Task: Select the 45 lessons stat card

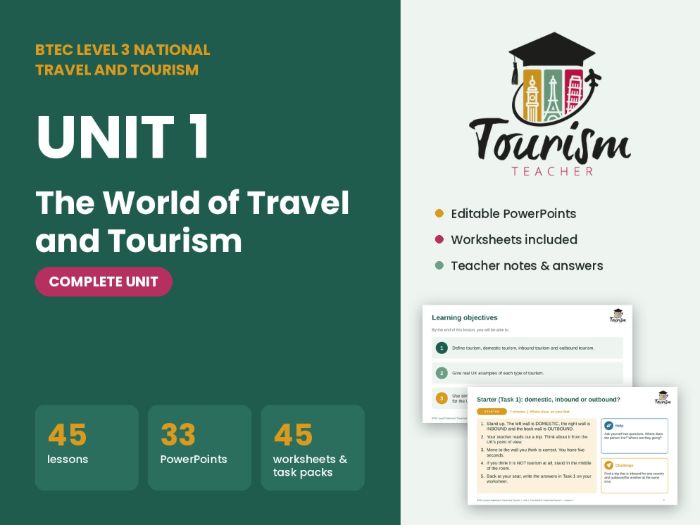Action: [87, 447]
